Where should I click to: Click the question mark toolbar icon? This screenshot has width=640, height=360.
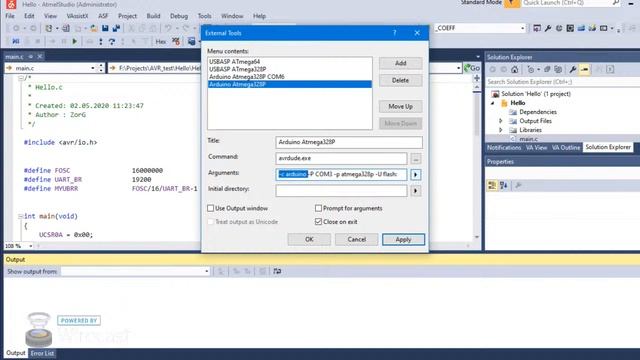[x=112, y=42]
